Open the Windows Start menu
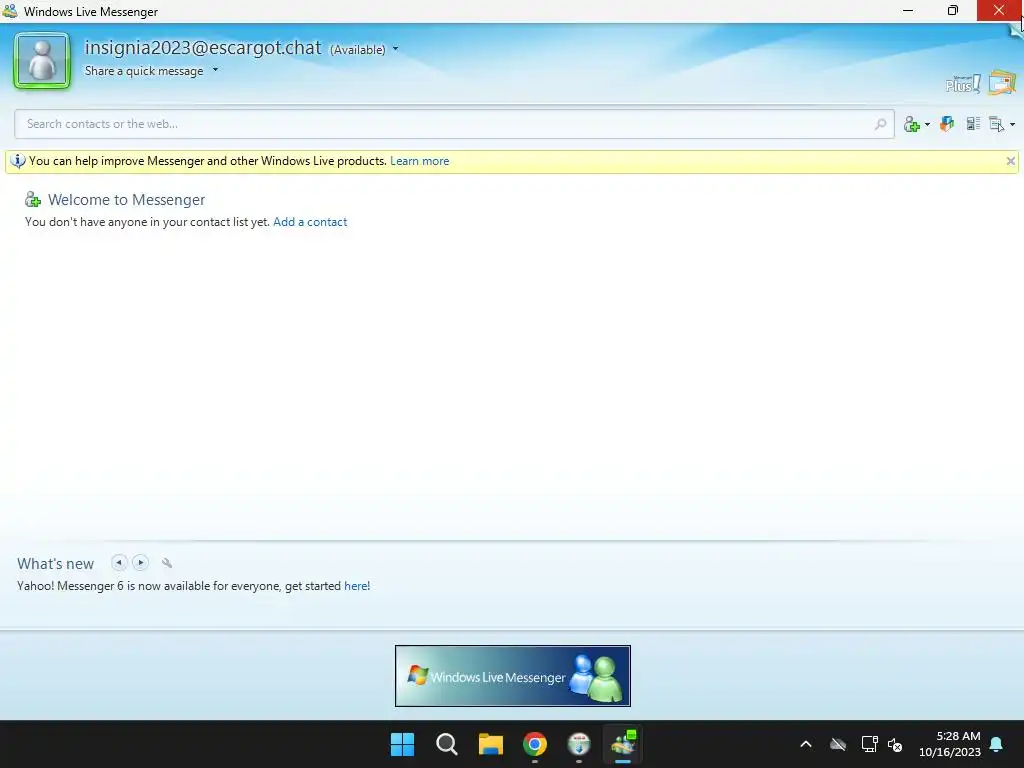Image resolution: width=1024 pixels, height=768 pixels. (402, 744)
